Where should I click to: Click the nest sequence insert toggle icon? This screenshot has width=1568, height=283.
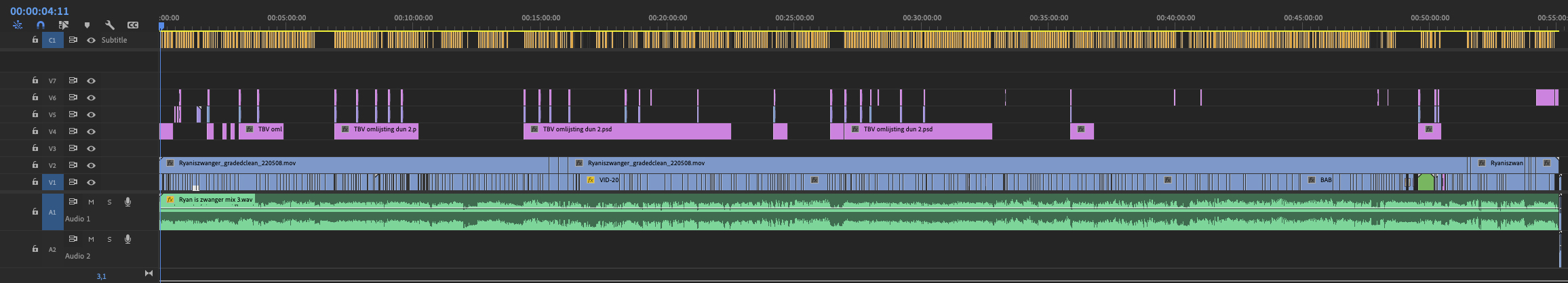point(18,25)
